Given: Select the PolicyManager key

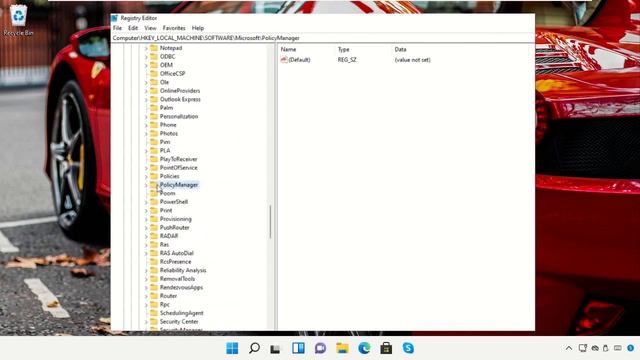Looking at the screenshot, I should click(179, 185).
